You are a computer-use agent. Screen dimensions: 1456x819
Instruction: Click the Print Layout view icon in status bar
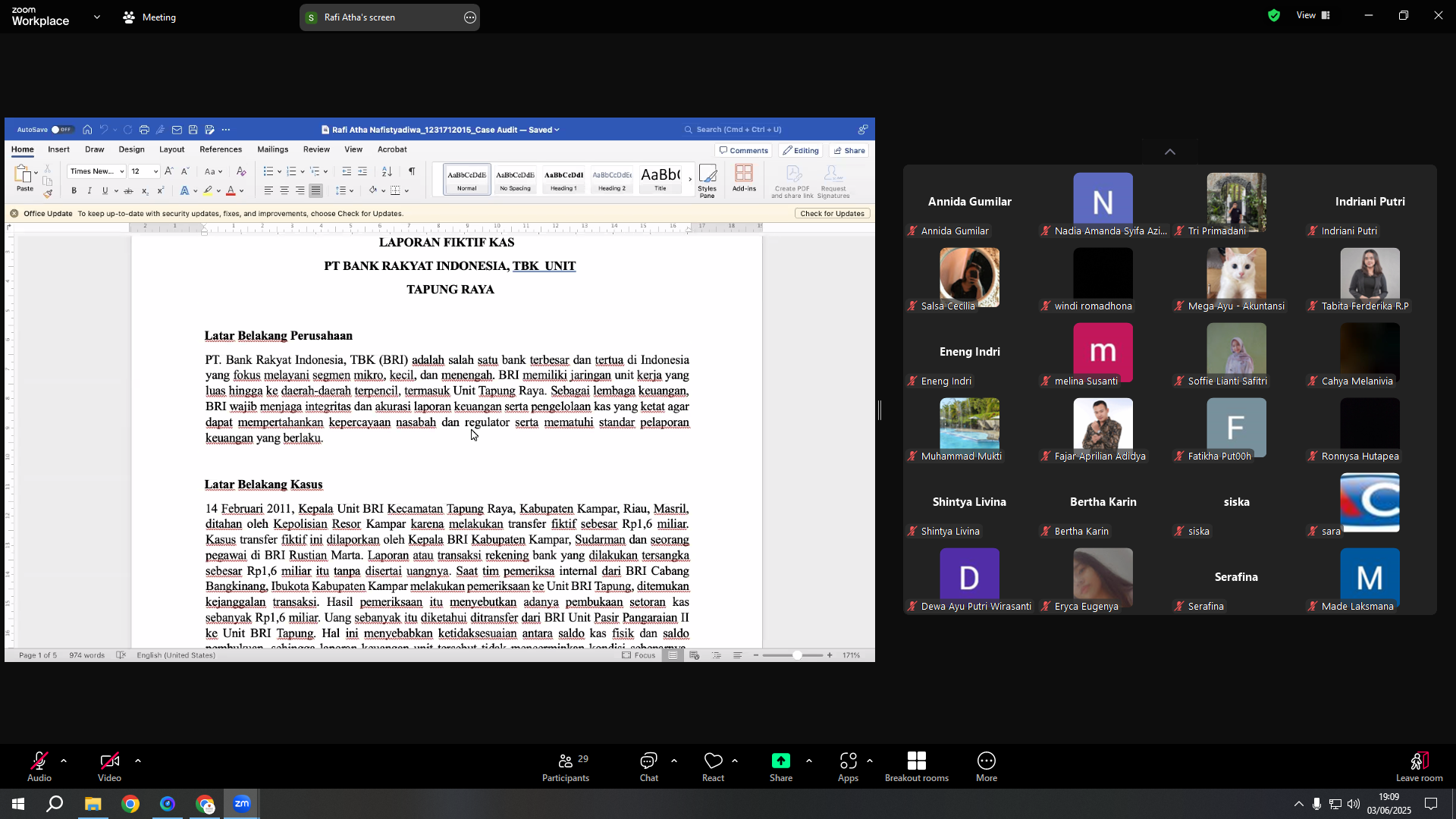click(673, 655)
